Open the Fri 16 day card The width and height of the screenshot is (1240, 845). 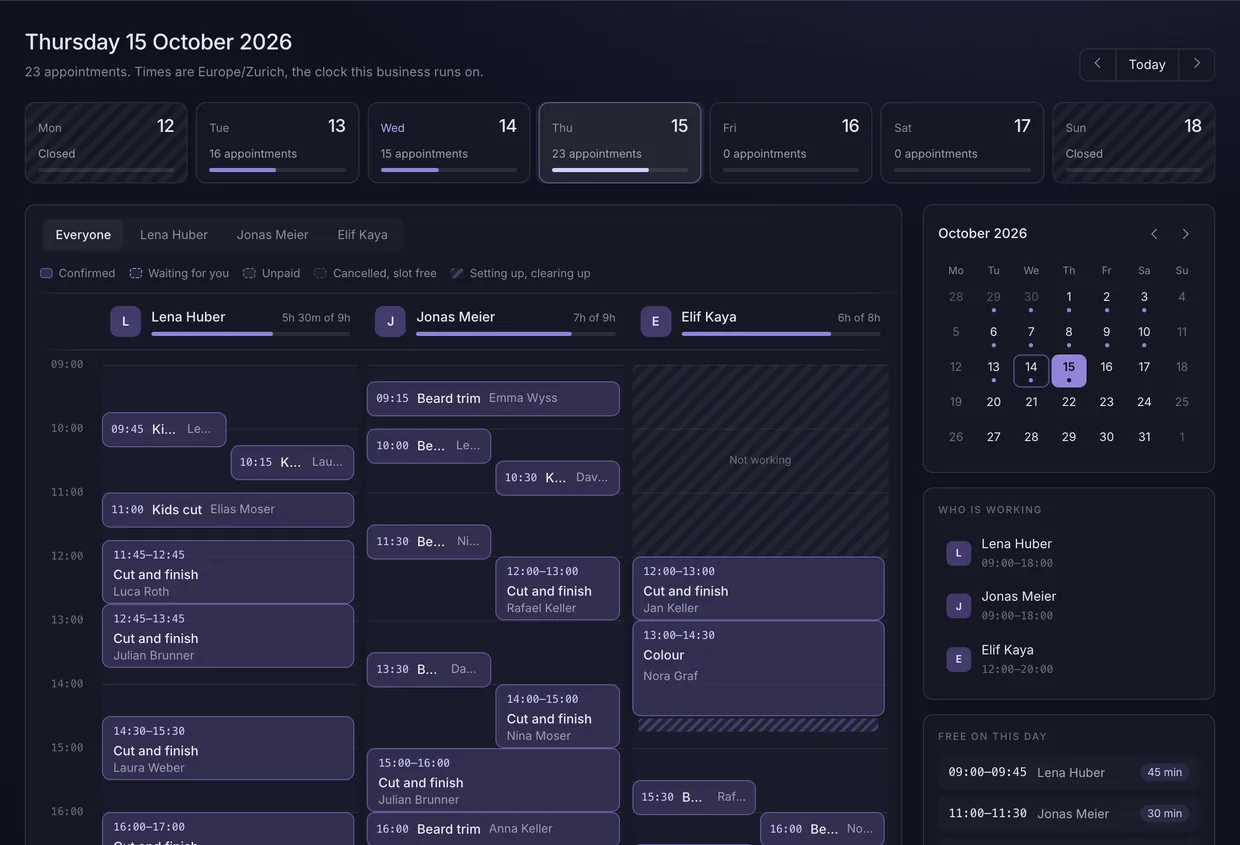tap(791, 143)
